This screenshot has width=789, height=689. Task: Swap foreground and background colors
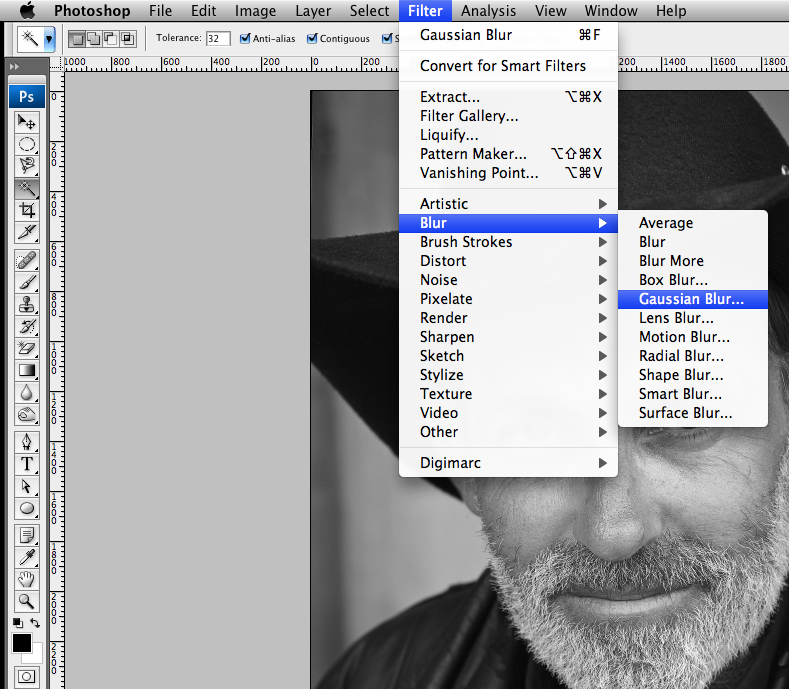coord(35,623)
